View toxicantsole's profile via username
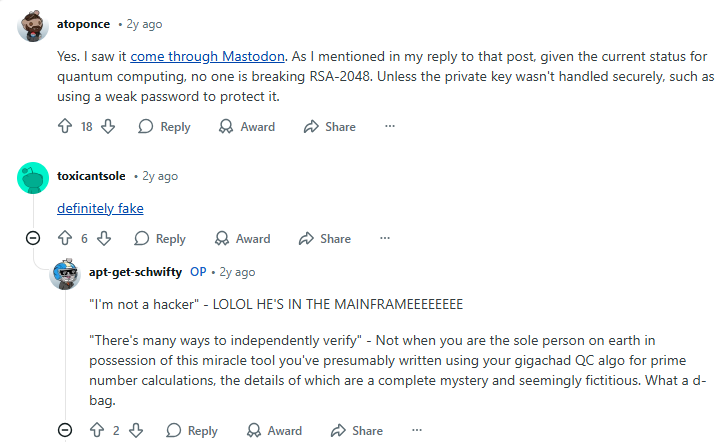 (x=91, y=176)
